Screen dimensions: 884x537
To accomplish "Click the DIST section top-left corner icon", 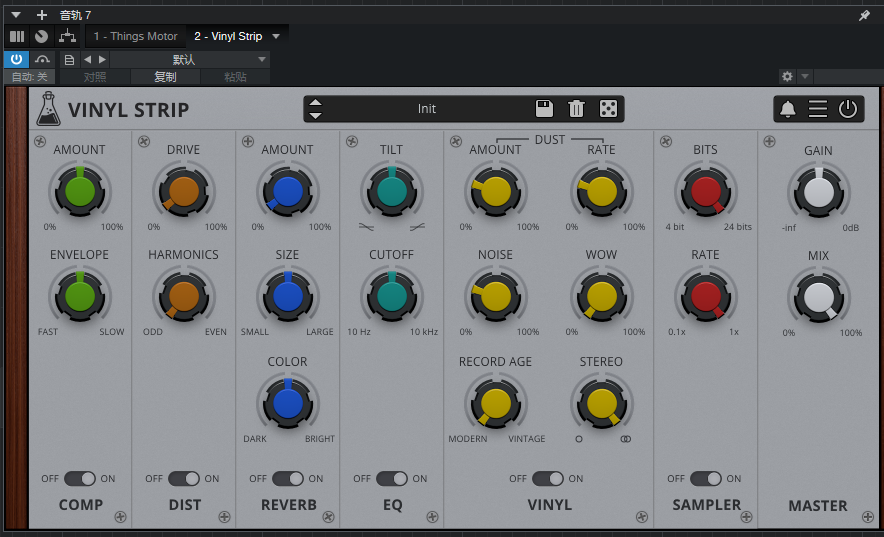I will [144, 141].
